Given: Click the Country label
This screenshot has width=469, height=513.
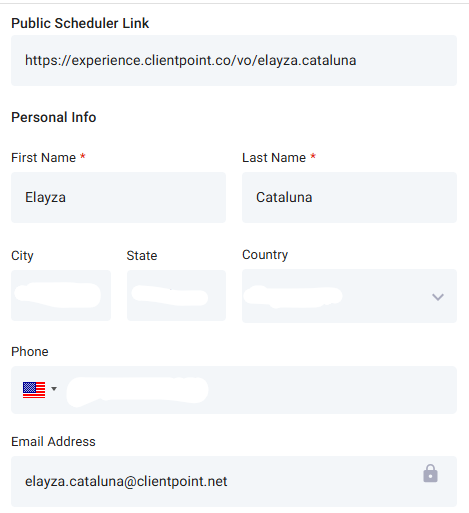Looking at the screenshot, I should 265,255.
